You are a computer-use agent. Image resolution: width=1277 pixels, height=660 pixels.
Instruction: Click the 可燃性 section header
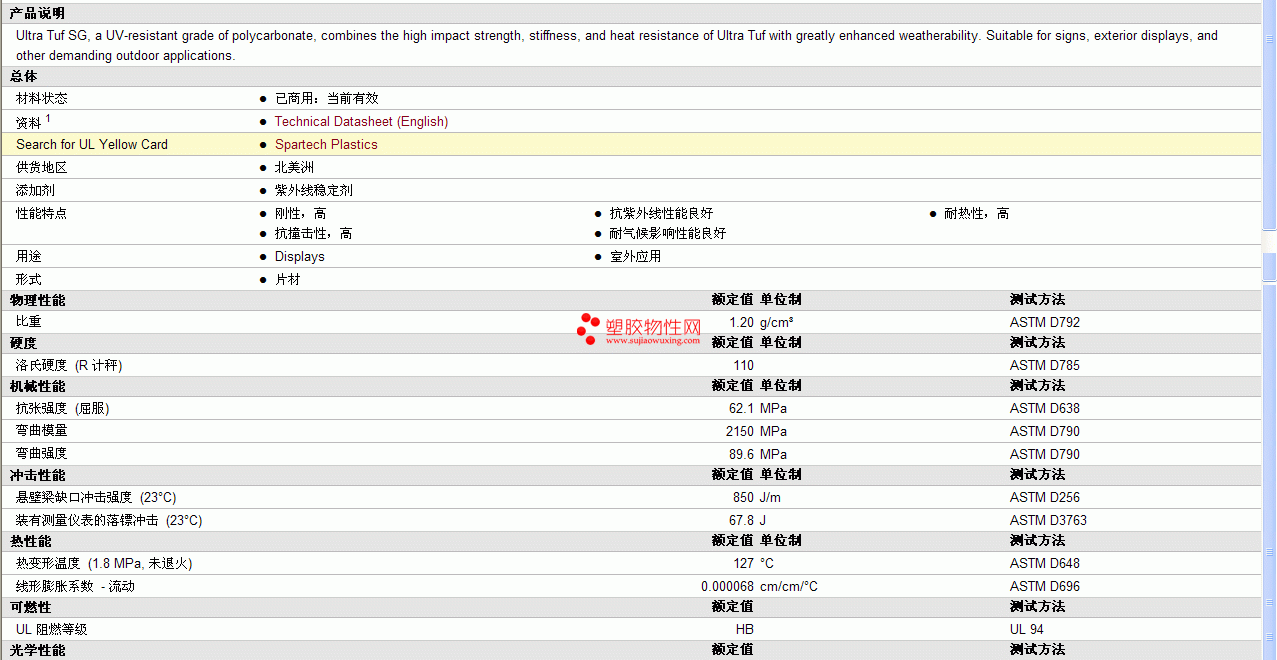pos(31,607)
